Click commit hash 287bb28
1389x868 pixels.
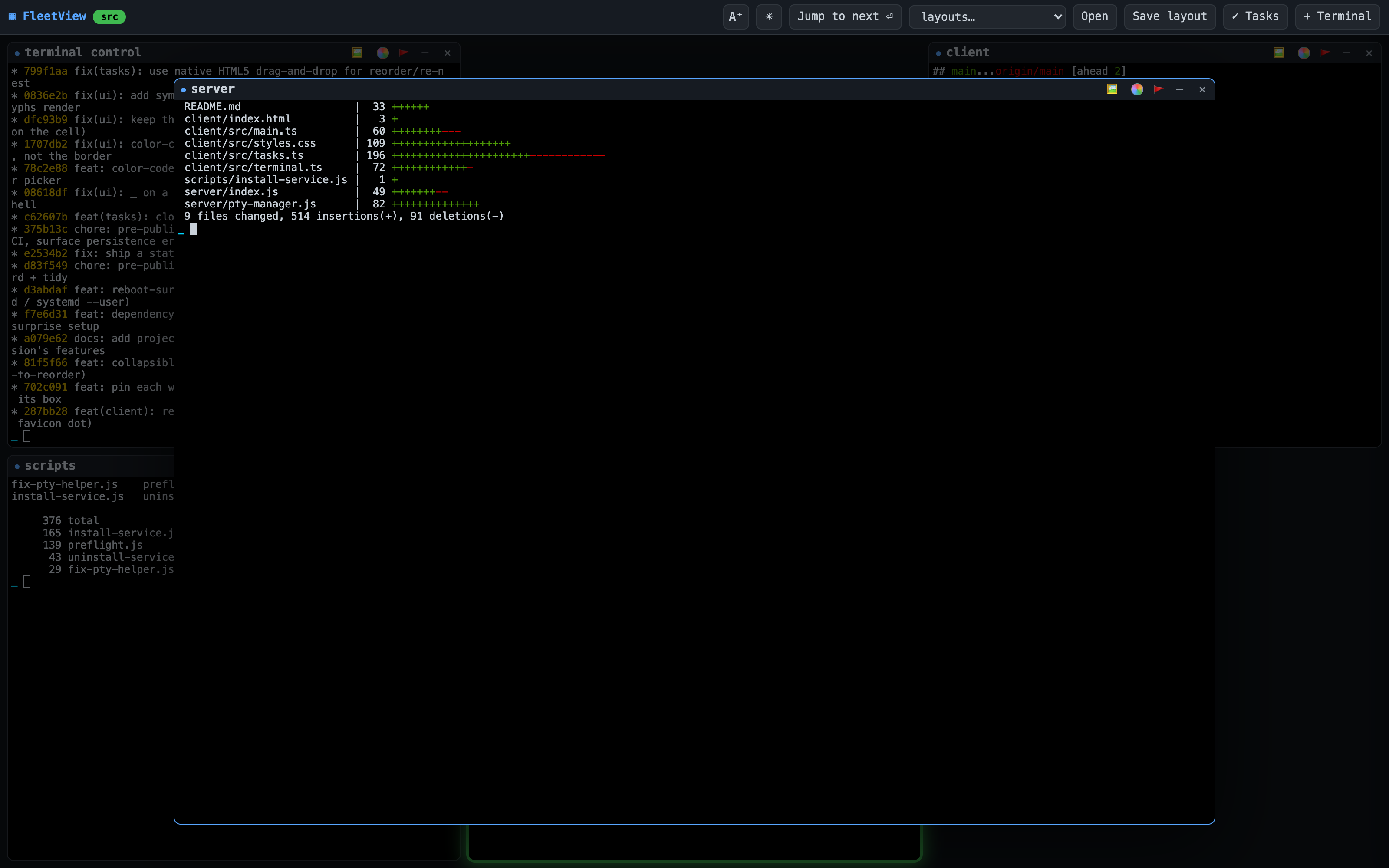point(45,411)
